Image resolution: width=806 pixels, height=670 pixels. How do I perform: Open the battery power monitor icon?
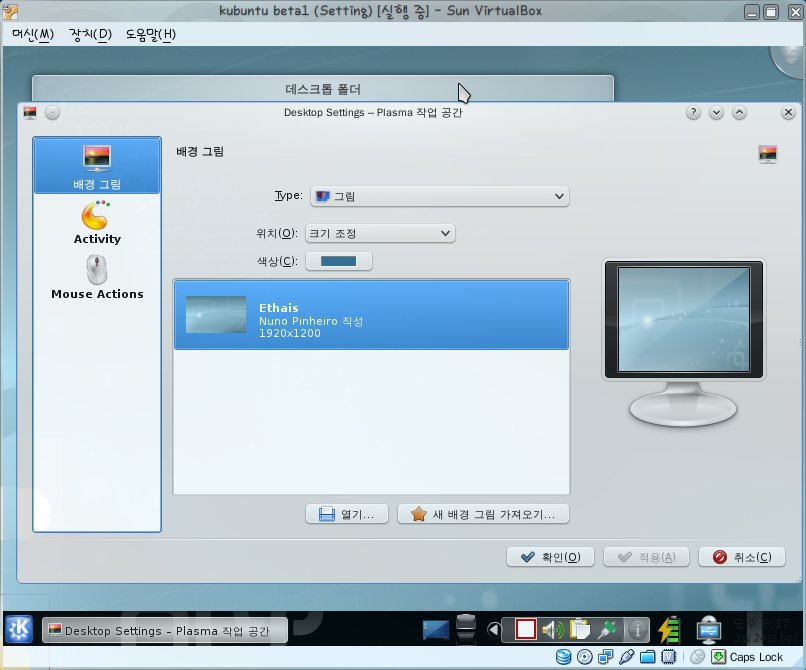click(x=670, y=629)
